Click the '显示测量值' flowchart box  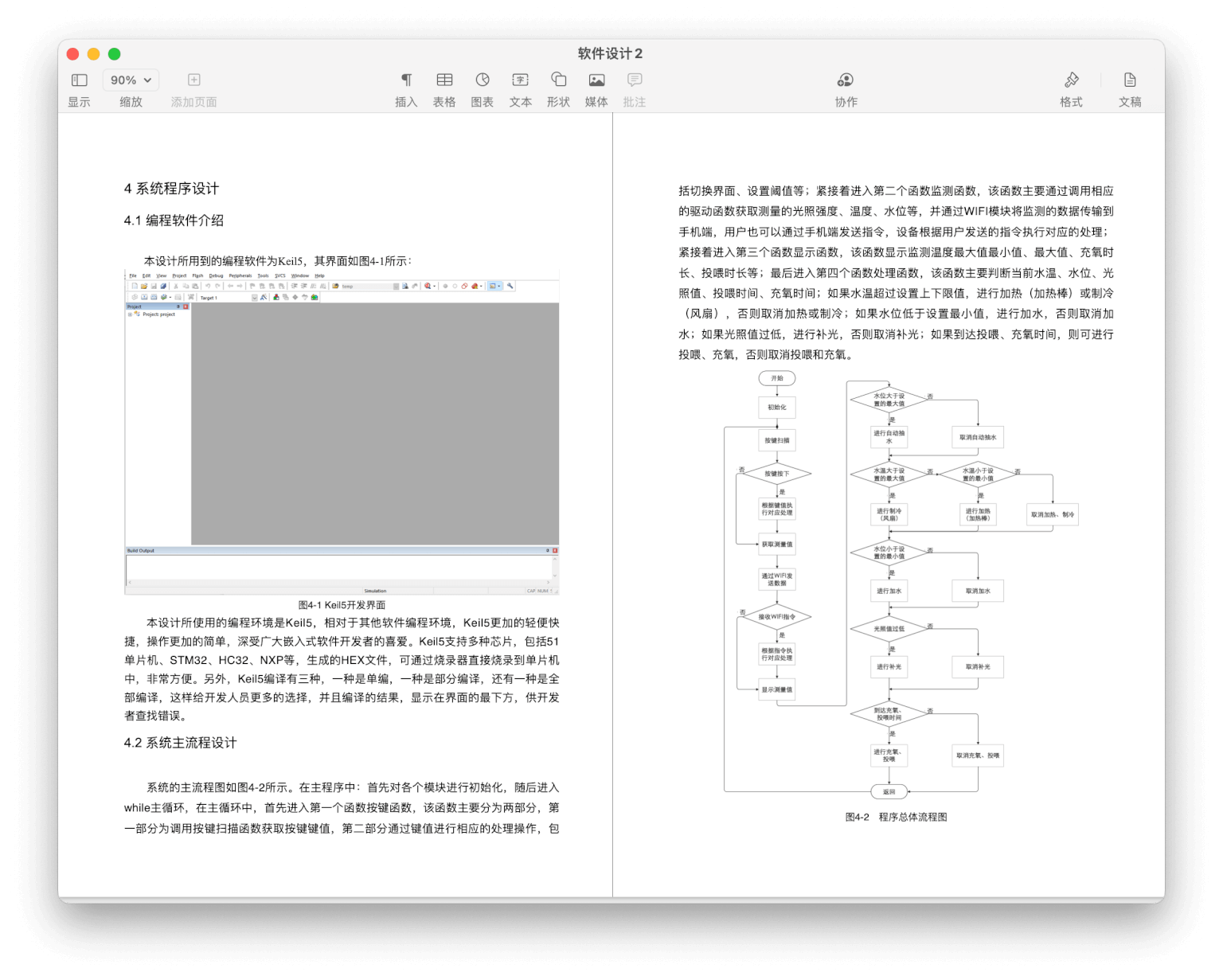pyautogui.click(x=777, y=689)
